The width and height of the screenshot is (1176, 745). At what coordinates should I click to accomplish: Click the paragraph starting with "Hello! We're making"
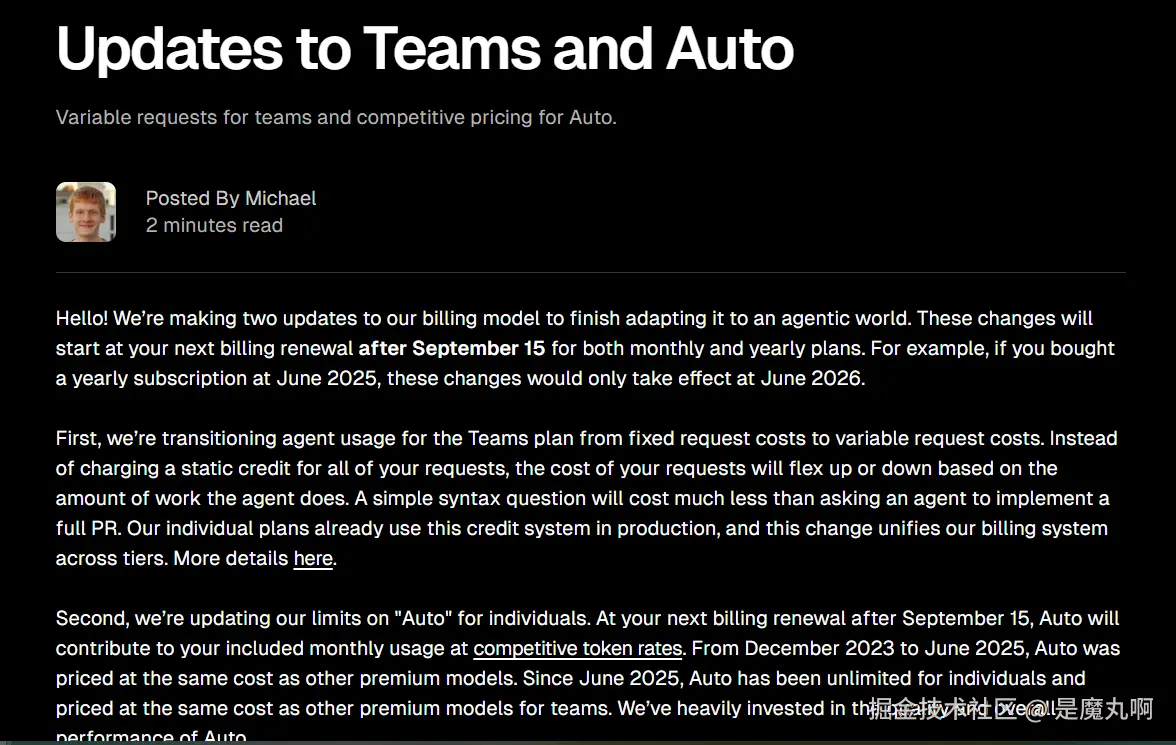(x=585, y=348)
